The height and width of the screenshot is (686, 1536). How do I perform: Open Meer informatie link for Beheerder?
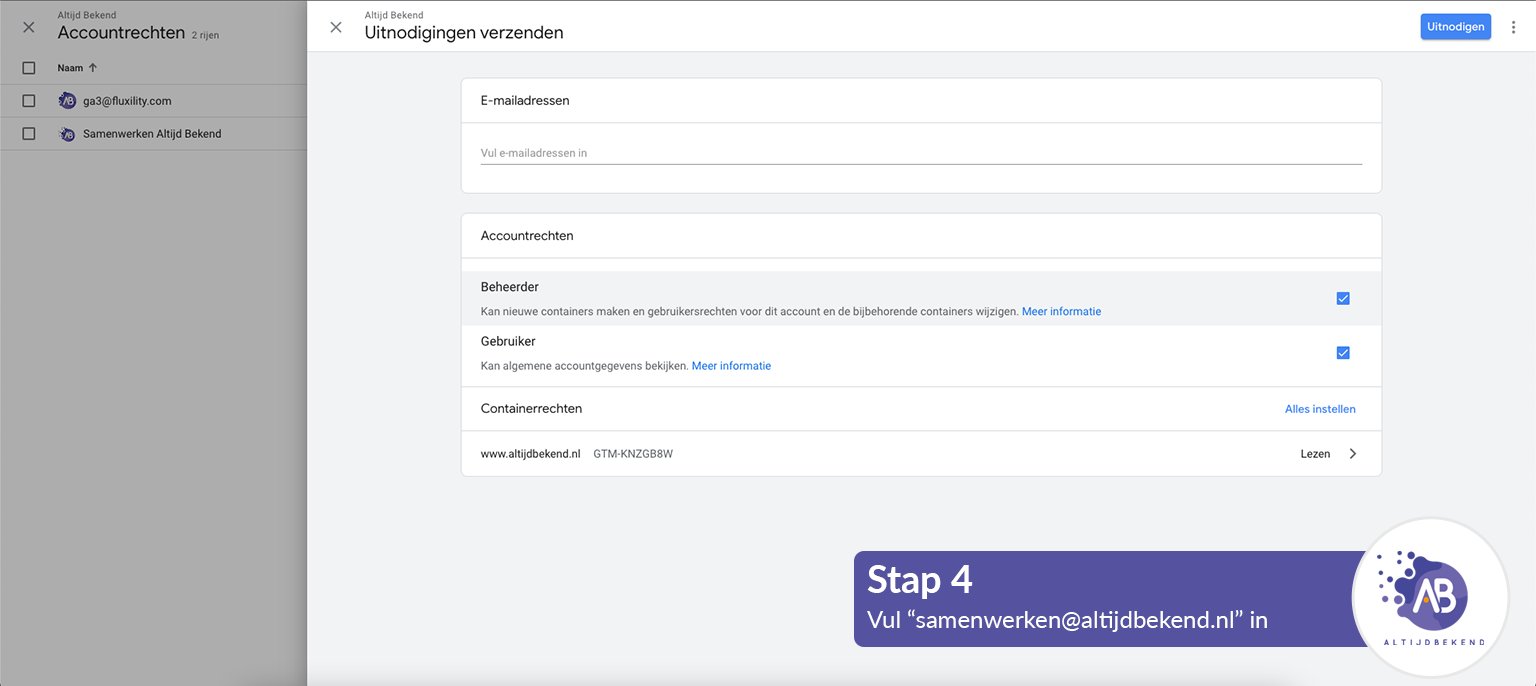point(1061,312)
